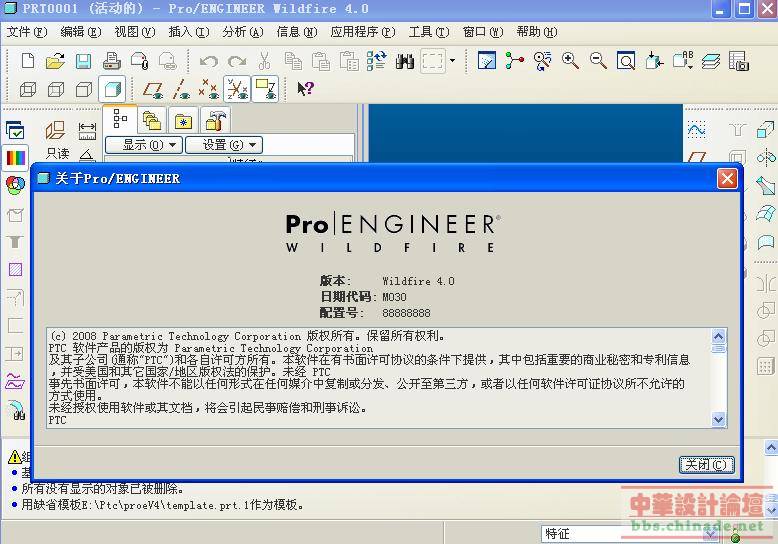
Task: Click the sketch curve icon on right toolbar
Action: point(697,130)
